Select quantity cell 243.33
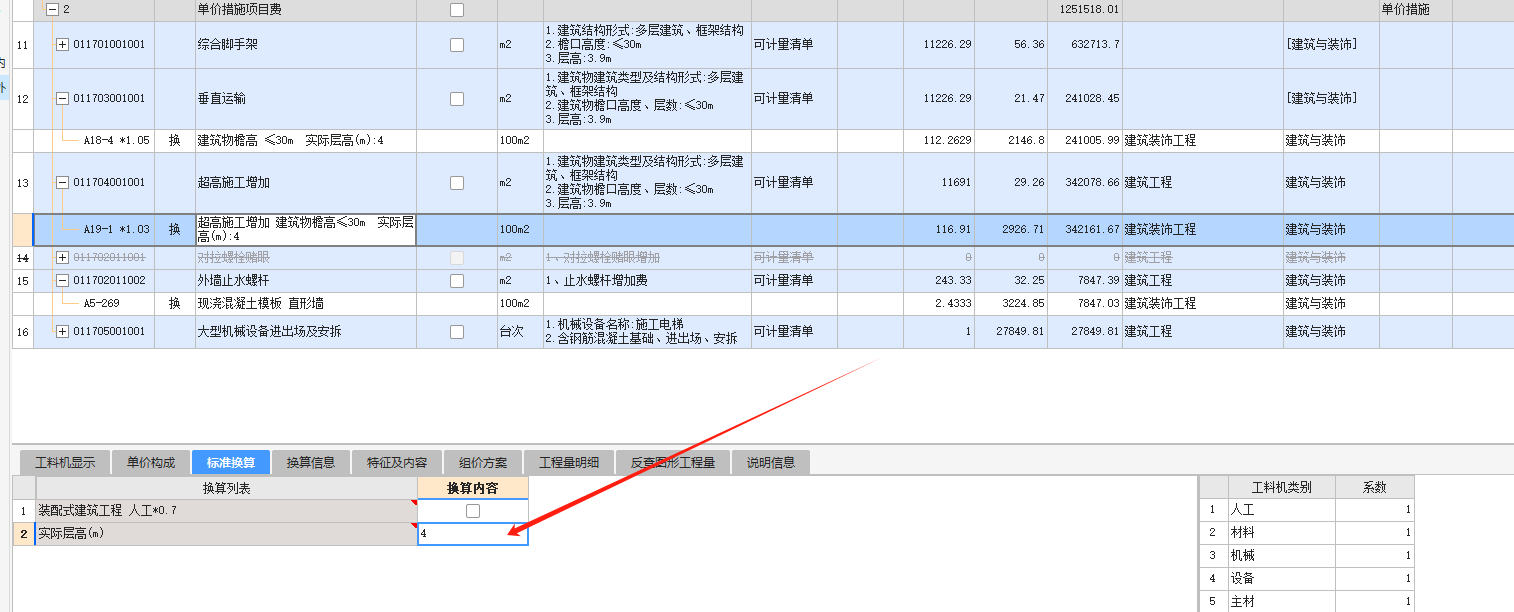Viewport: 1514px width, 612px height. [x=938, y=281]
